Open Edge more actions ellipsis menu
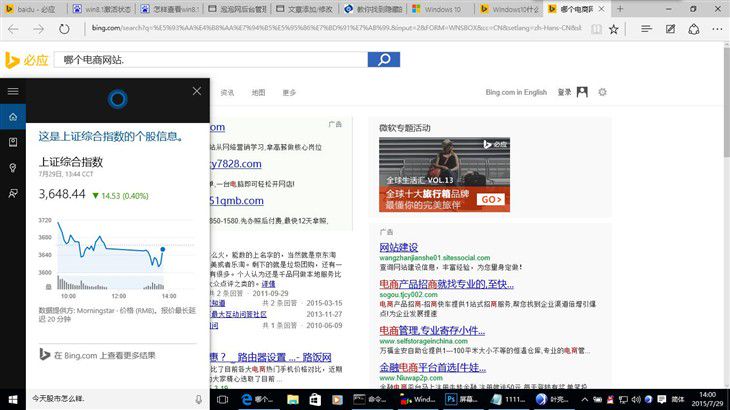Screen dimensions: 730x410 [x=717, y=29]
